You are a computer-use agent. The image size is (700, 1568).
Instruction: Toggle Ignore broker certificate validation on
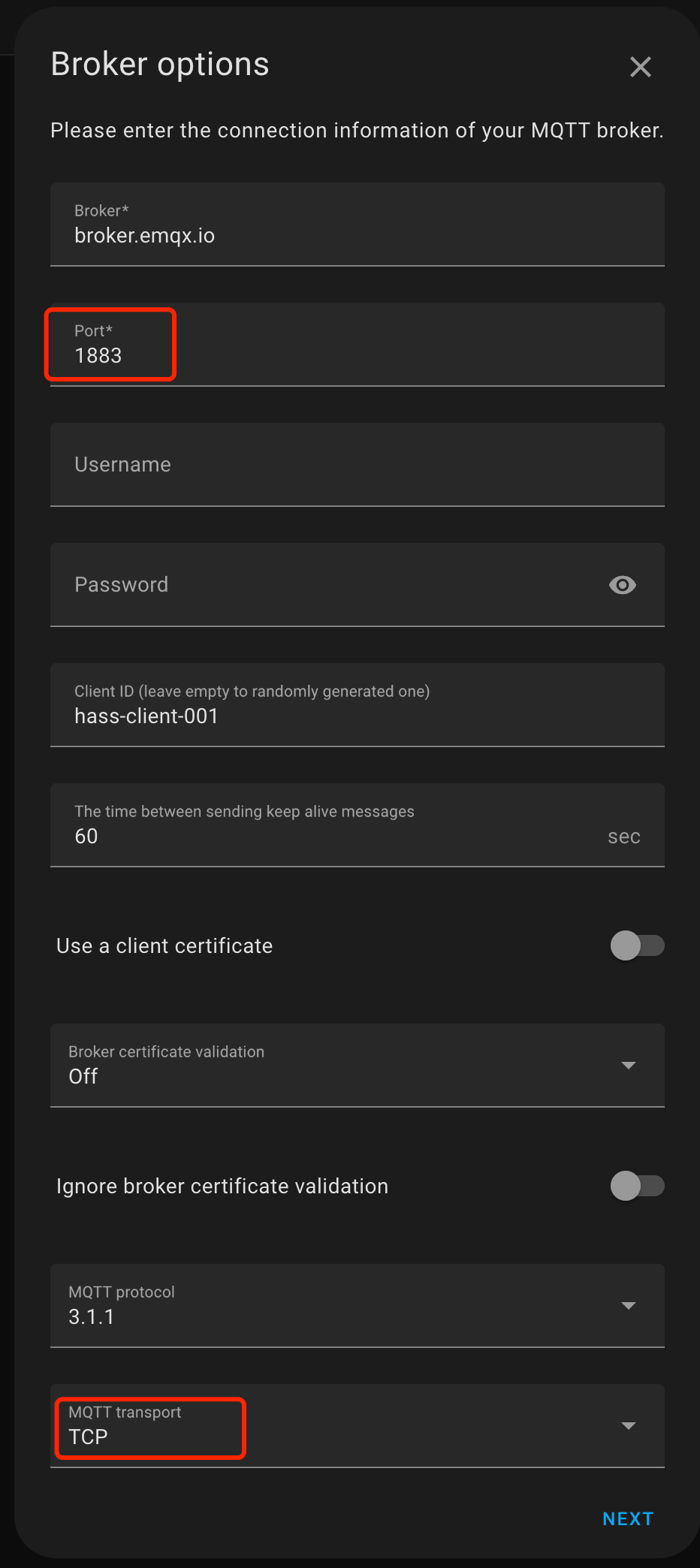(x=636, y=1186)
